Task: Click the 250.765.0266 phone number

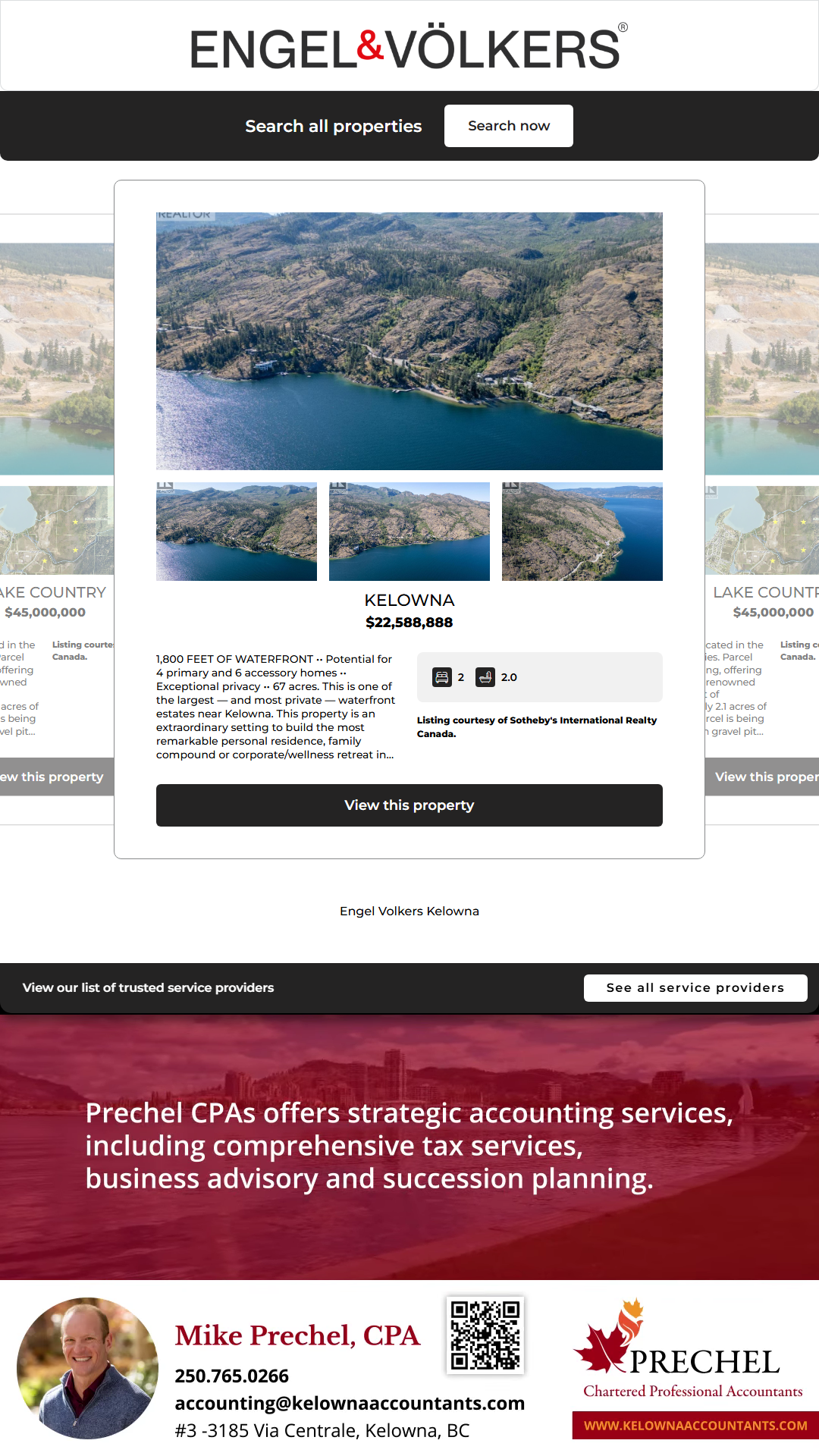Action: coord(231,1376)
